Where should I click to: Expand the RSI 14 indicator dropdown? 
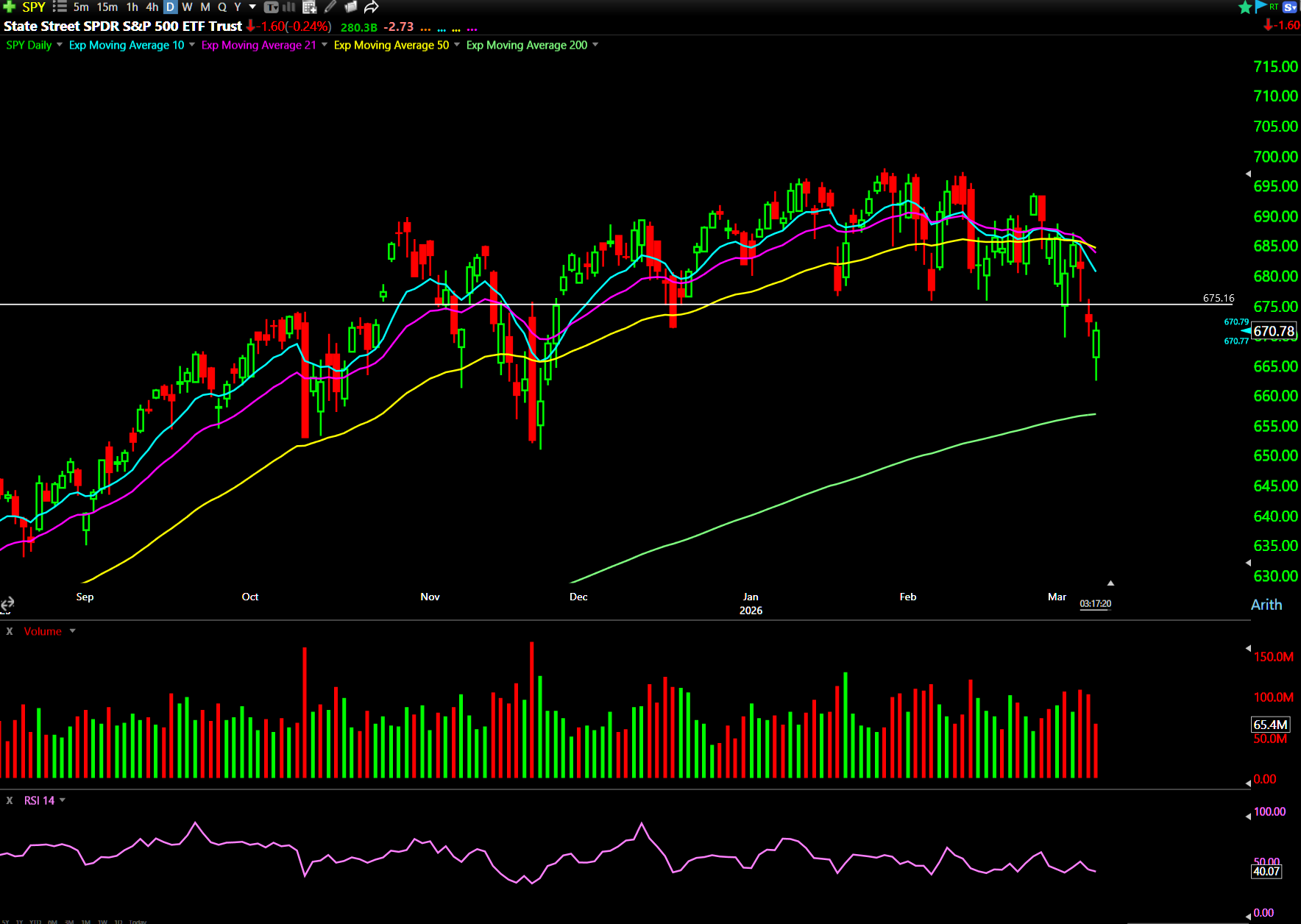[x=63, y=800]
